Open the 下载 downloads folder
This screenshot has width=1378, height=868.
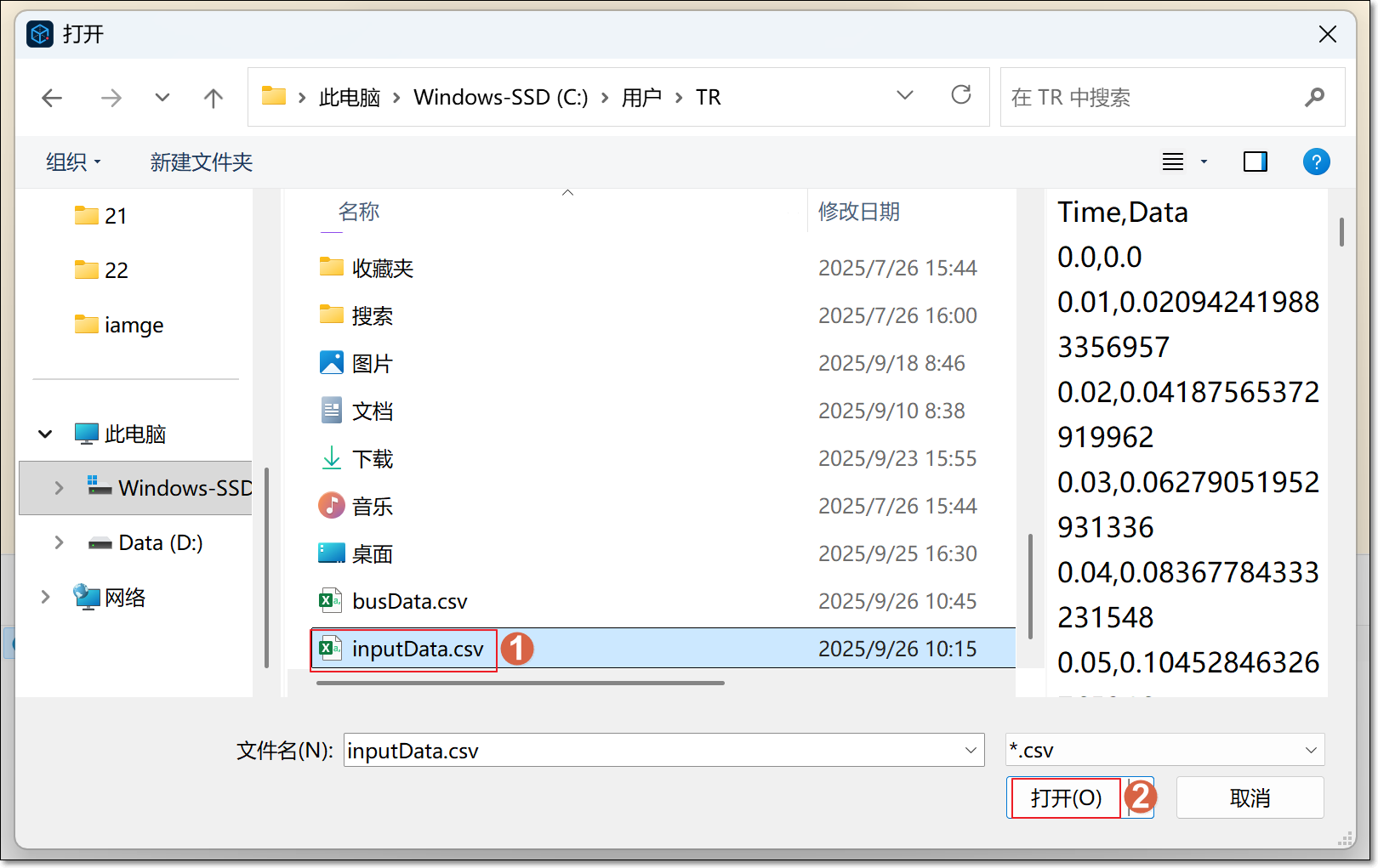(x=373, y=459)
